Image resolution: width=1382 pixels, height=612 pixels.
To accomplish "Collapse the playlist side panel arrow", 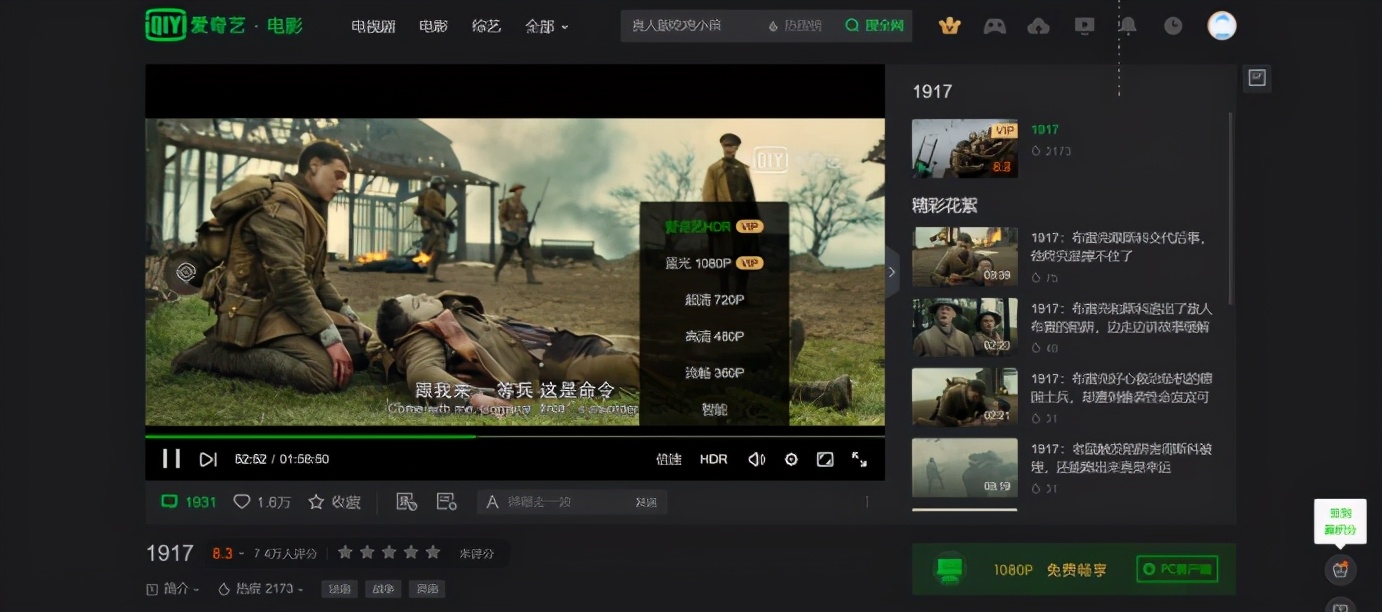I will point(892,272).
